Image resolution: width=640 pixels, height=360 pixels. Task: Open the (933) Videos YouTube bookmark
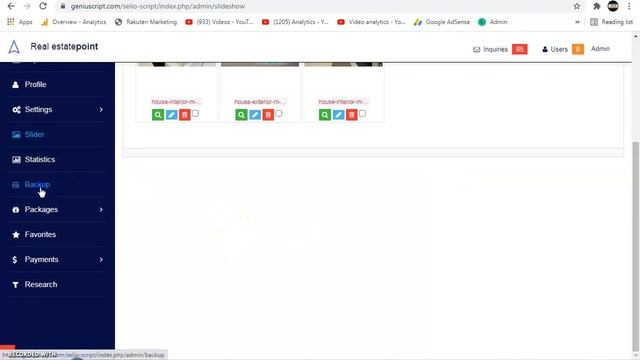click(220, 22)
